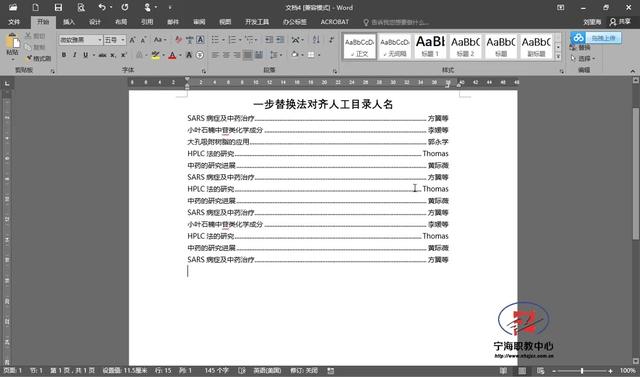
Task: Click the Redo icon
Action: pyautogui.click(x=125, y=7)
